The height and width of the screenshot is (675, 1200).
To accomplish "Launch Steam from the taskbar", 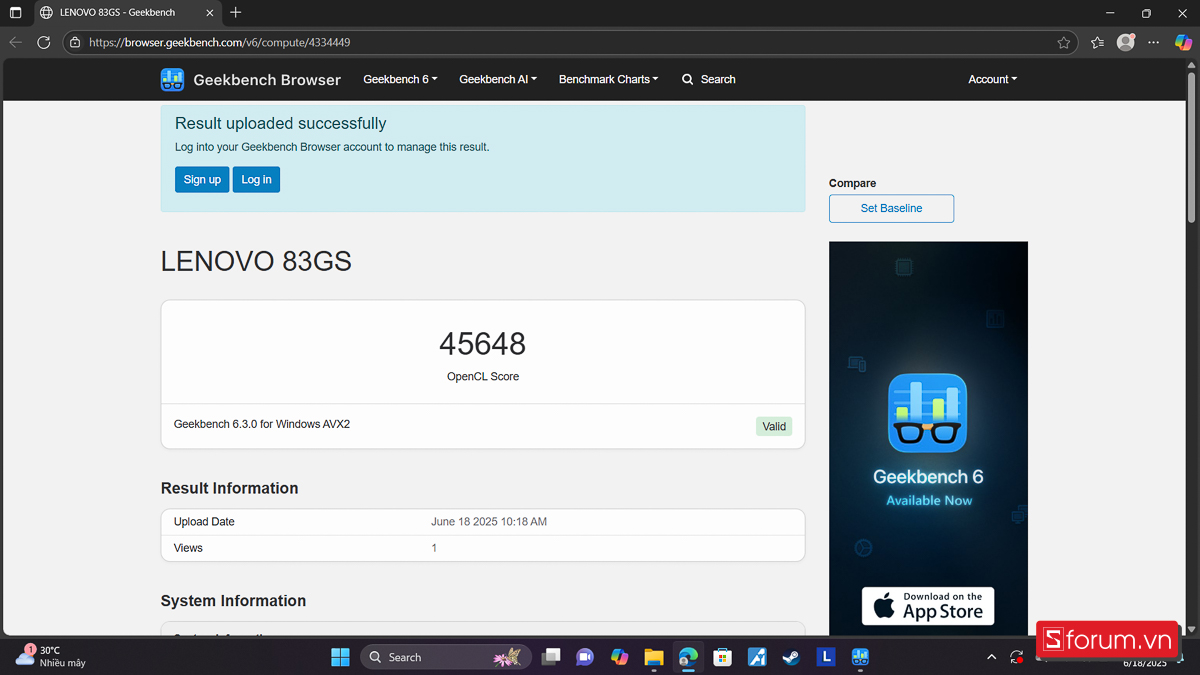I will pyautogui.click(x=791, y=657).
